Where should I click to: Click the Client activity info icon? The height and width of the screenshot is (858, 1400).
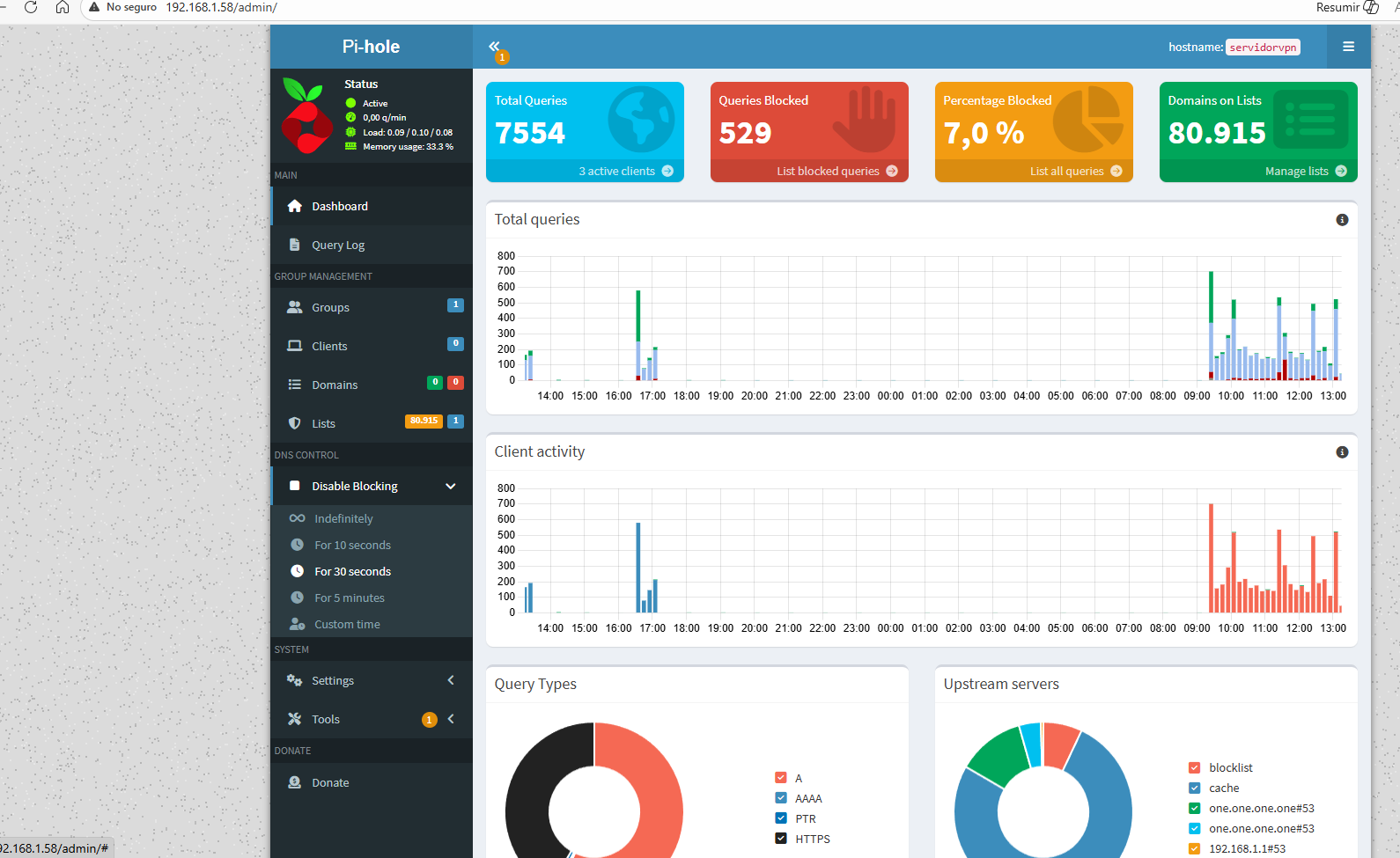point(1342,452)
